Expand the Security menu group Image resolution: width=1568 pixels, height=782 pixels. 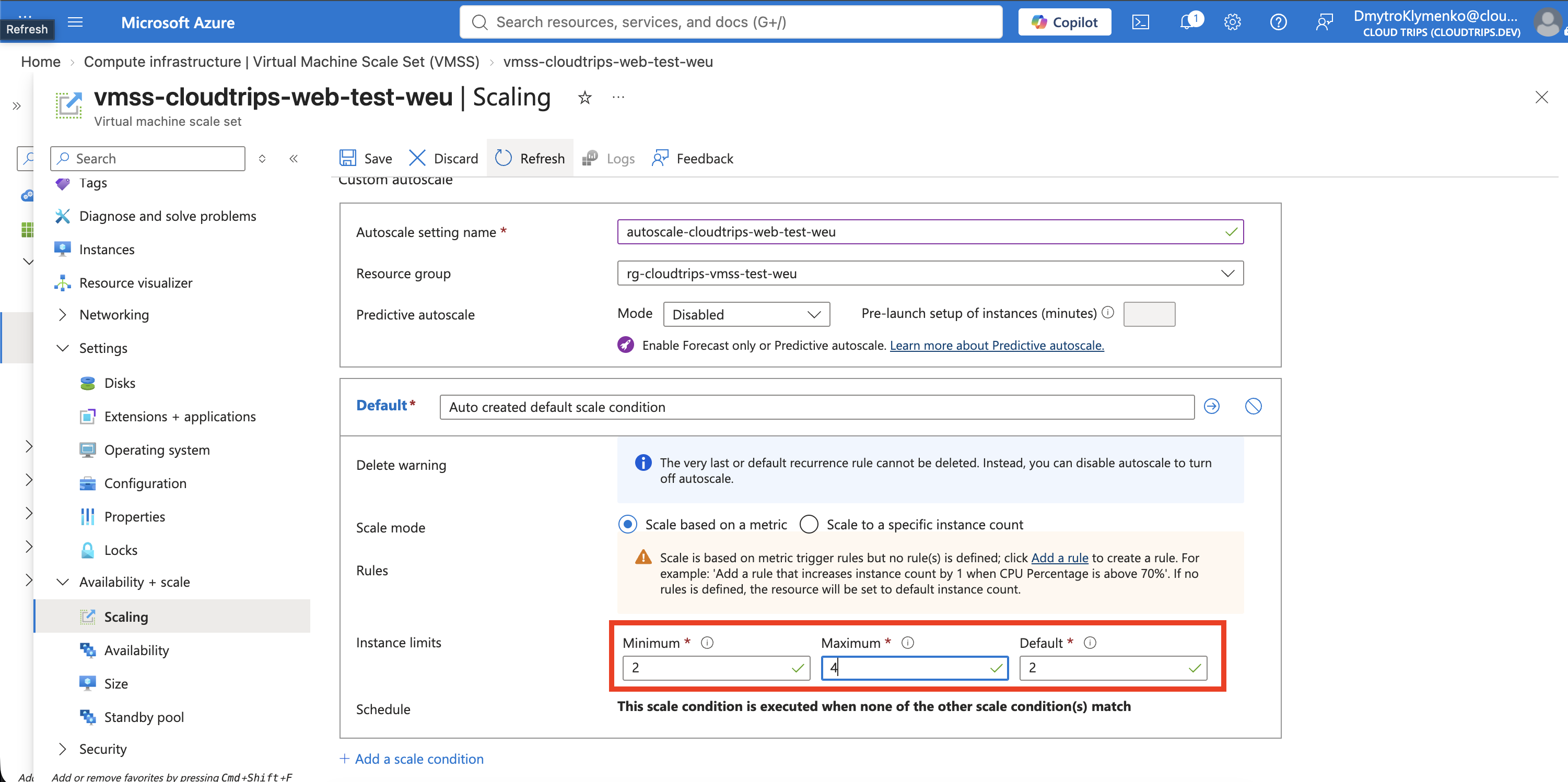(x=62, y=749)
